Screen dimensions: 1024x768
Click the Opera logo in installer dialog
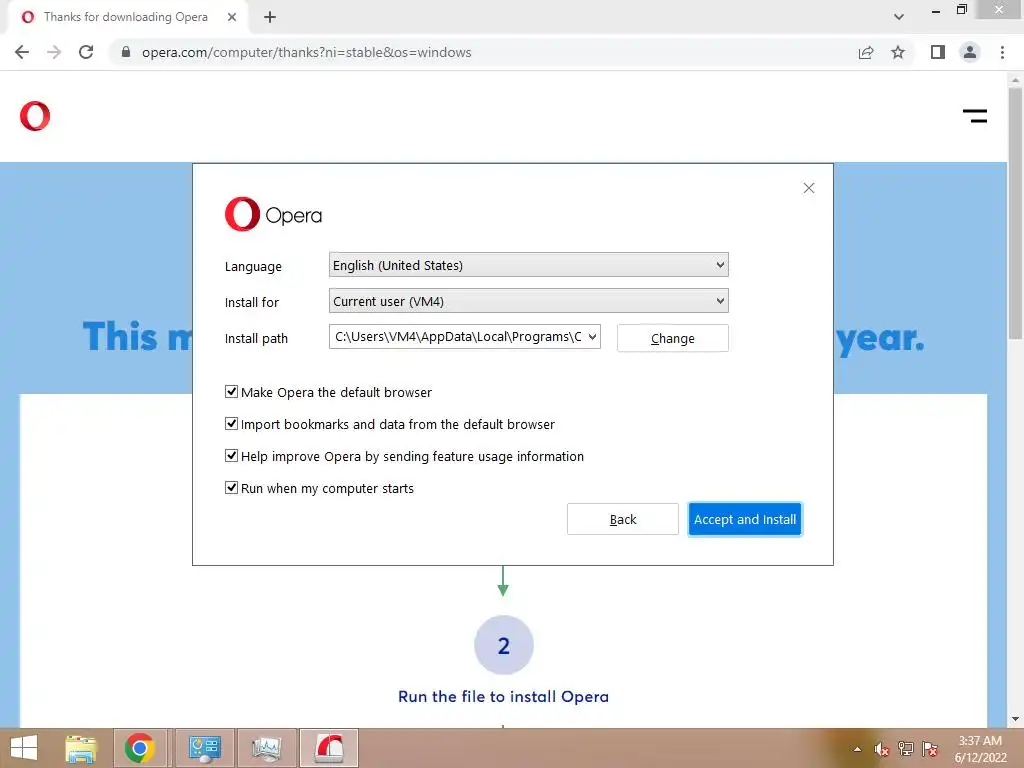coord(273,214)
